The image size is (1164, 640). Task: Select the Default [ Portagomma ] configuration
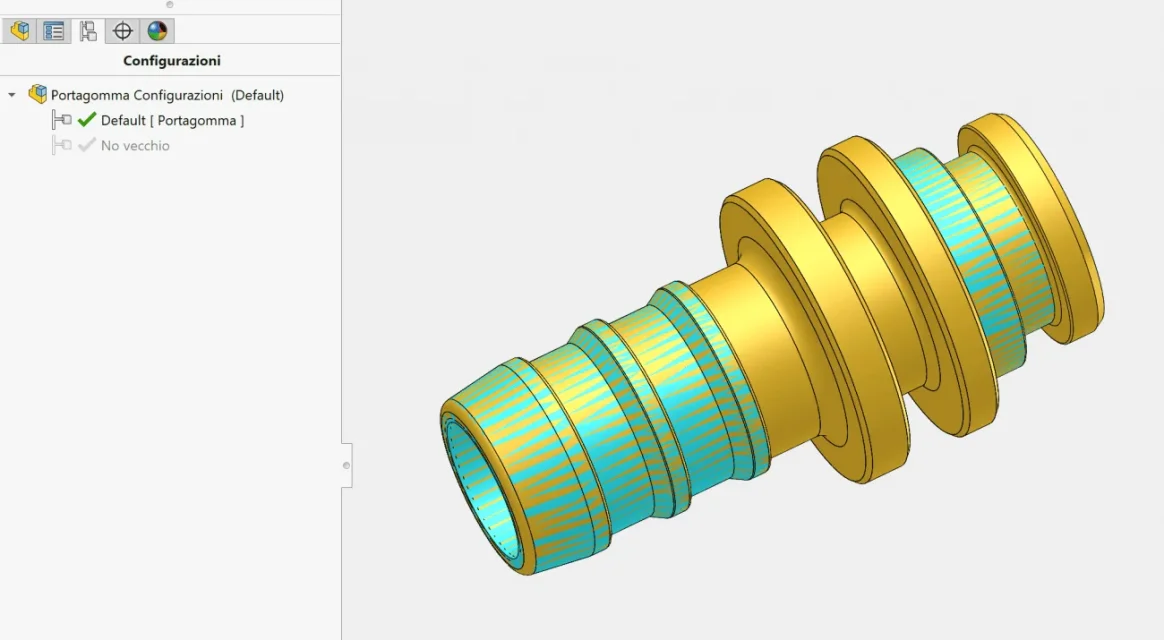pyautogui.click(x=172, y=120)
